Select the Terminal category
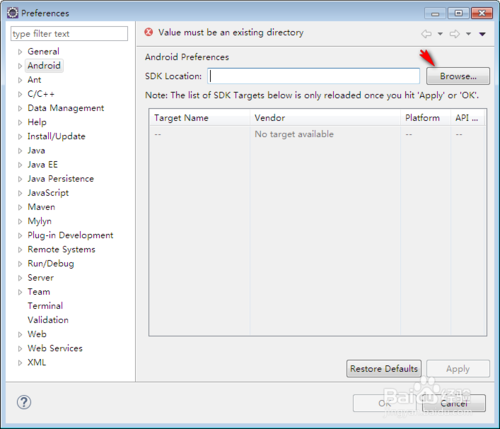This screenshot has width=500, height=429. coord(45,306)
